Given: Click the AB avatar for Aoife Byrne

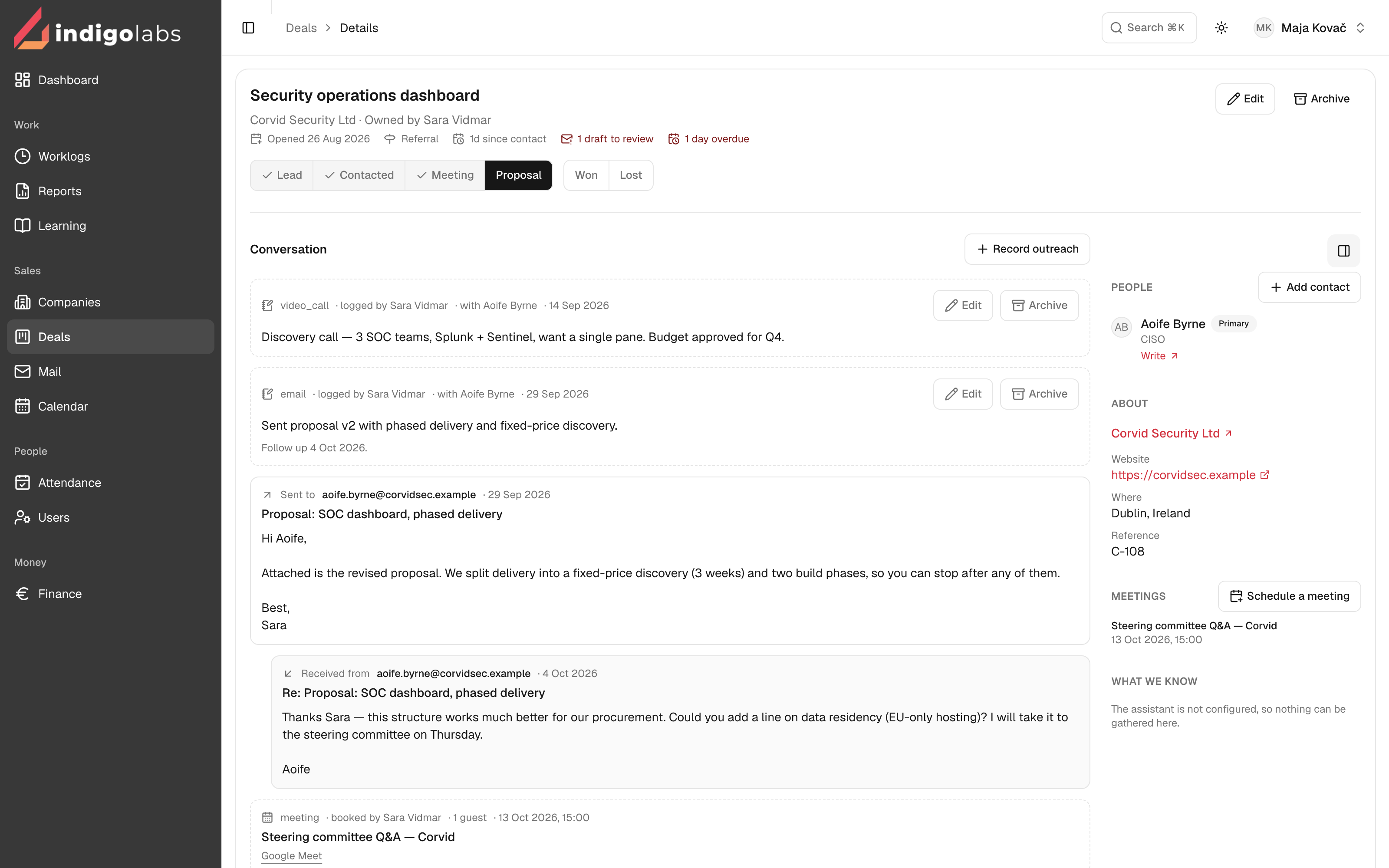Looking at the screenshot, I should (1121, 327).
